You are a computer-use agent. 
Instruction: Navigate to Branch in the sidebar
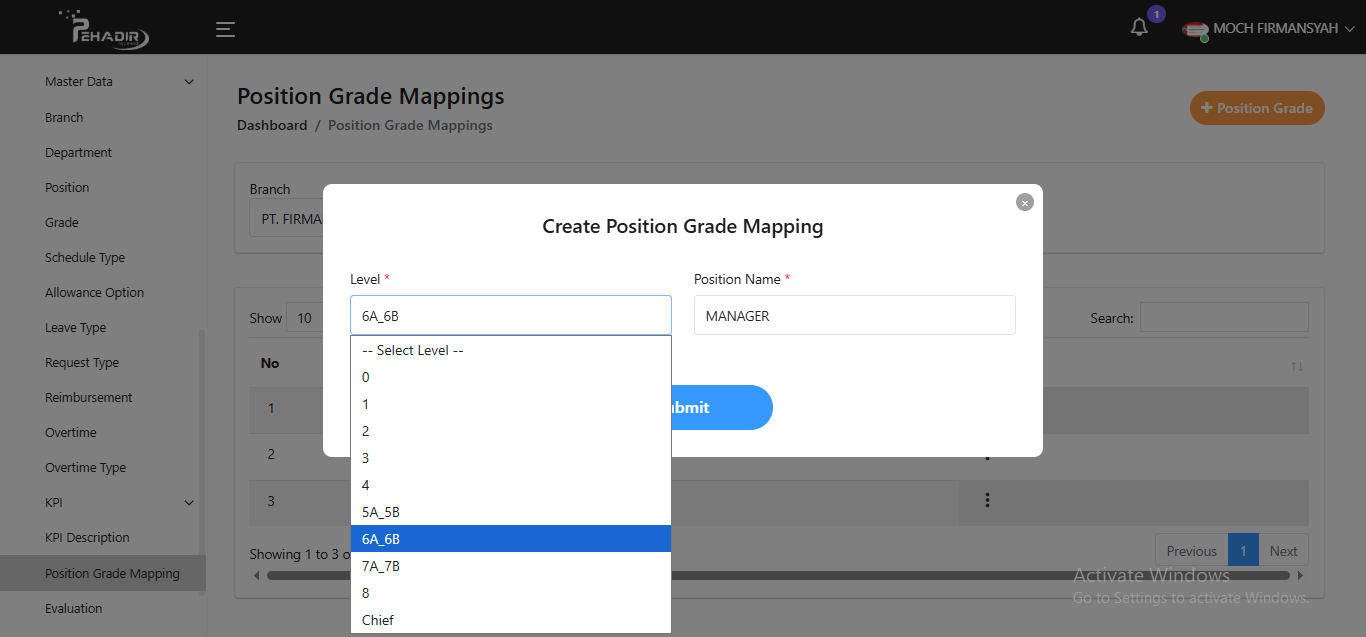pos(64,117)
